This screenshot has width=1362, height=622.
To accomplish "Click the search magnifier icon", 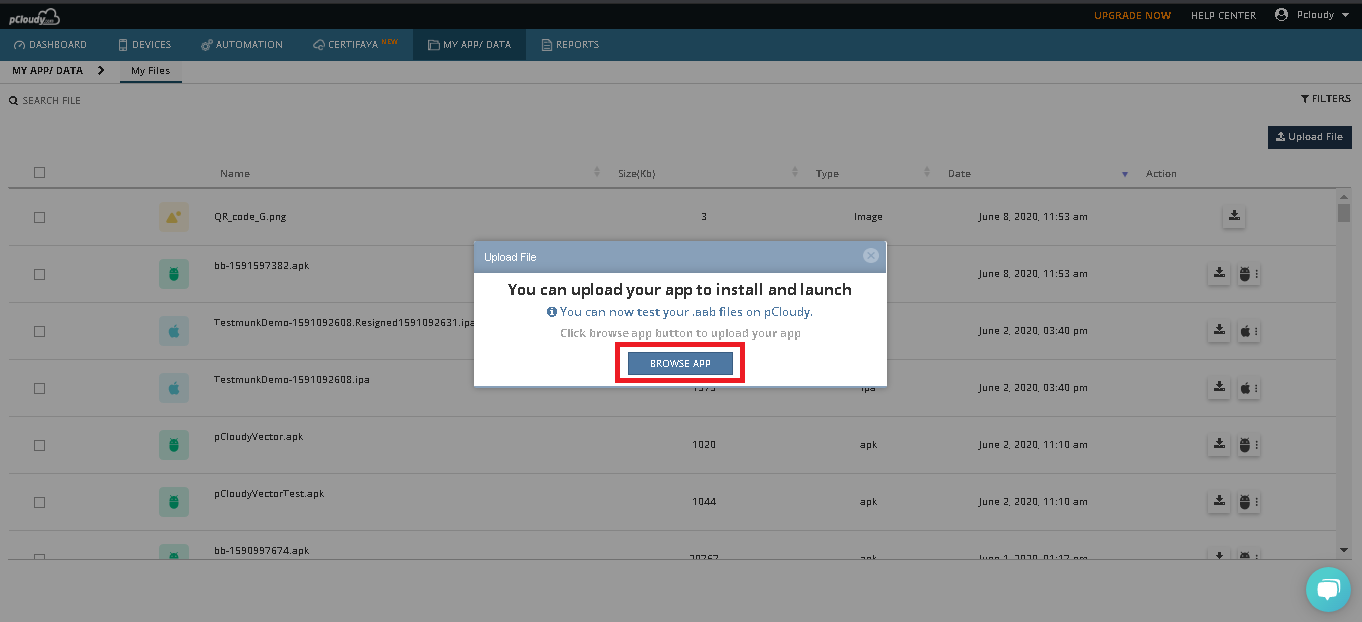I will 14,101.
